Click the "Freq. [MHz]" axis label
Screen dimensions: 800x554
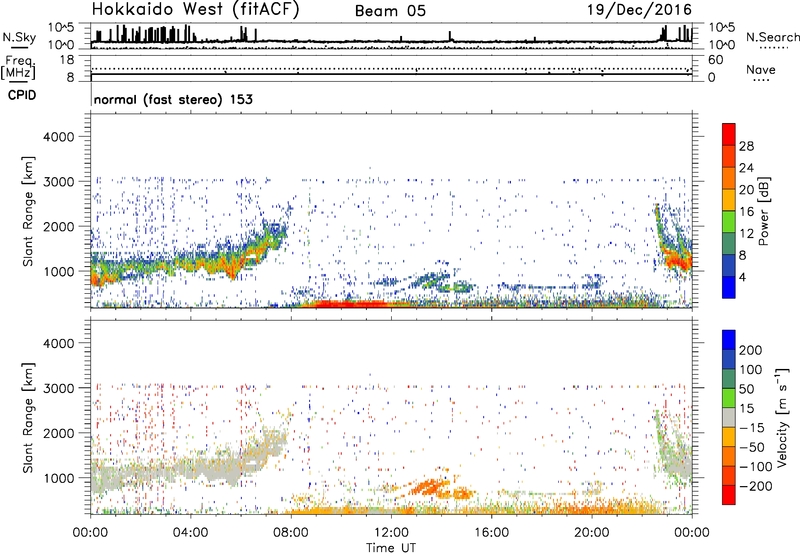pos(18,67)
